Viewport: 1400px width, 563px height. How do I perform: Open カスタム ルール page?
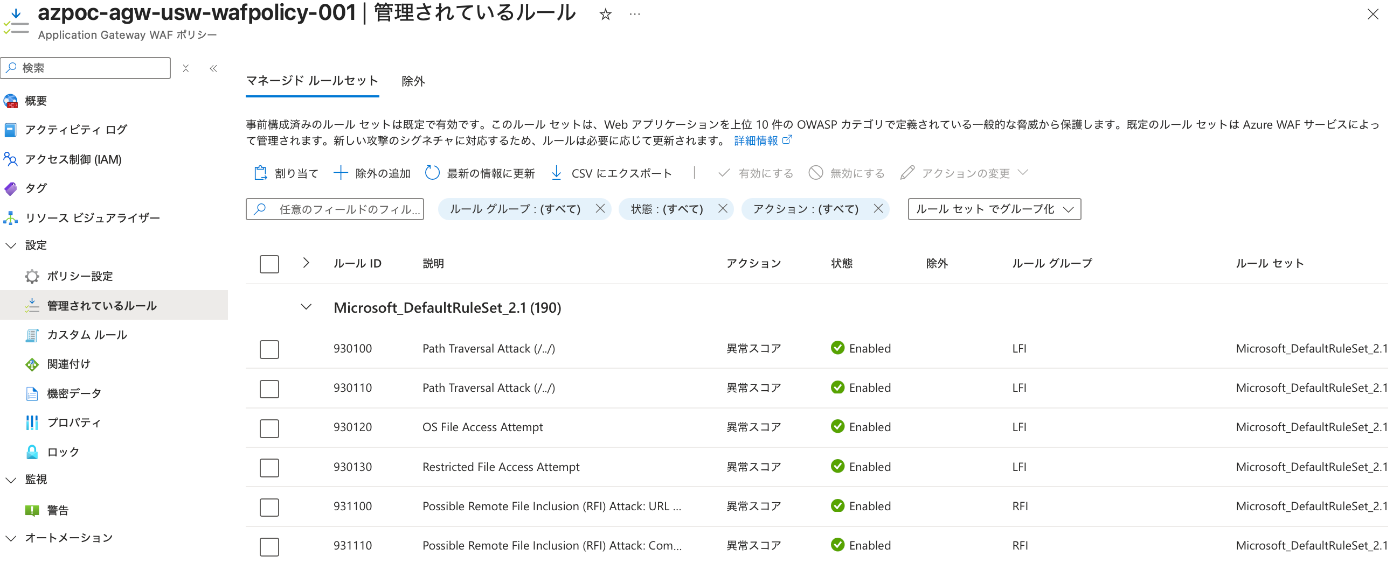(87, 335)
